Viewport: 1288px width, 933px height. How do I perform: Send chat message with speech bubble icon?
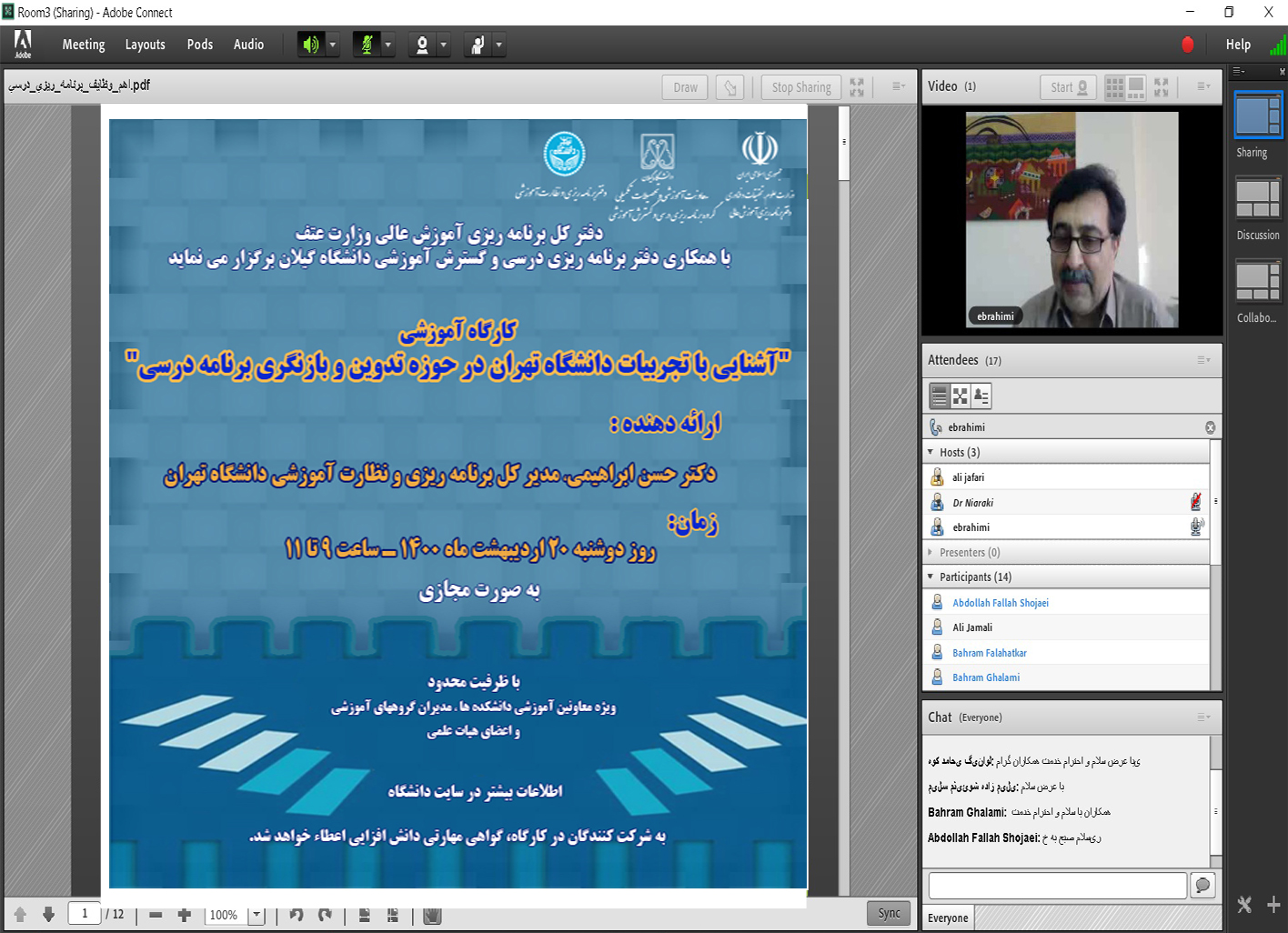coord(1202,885)
